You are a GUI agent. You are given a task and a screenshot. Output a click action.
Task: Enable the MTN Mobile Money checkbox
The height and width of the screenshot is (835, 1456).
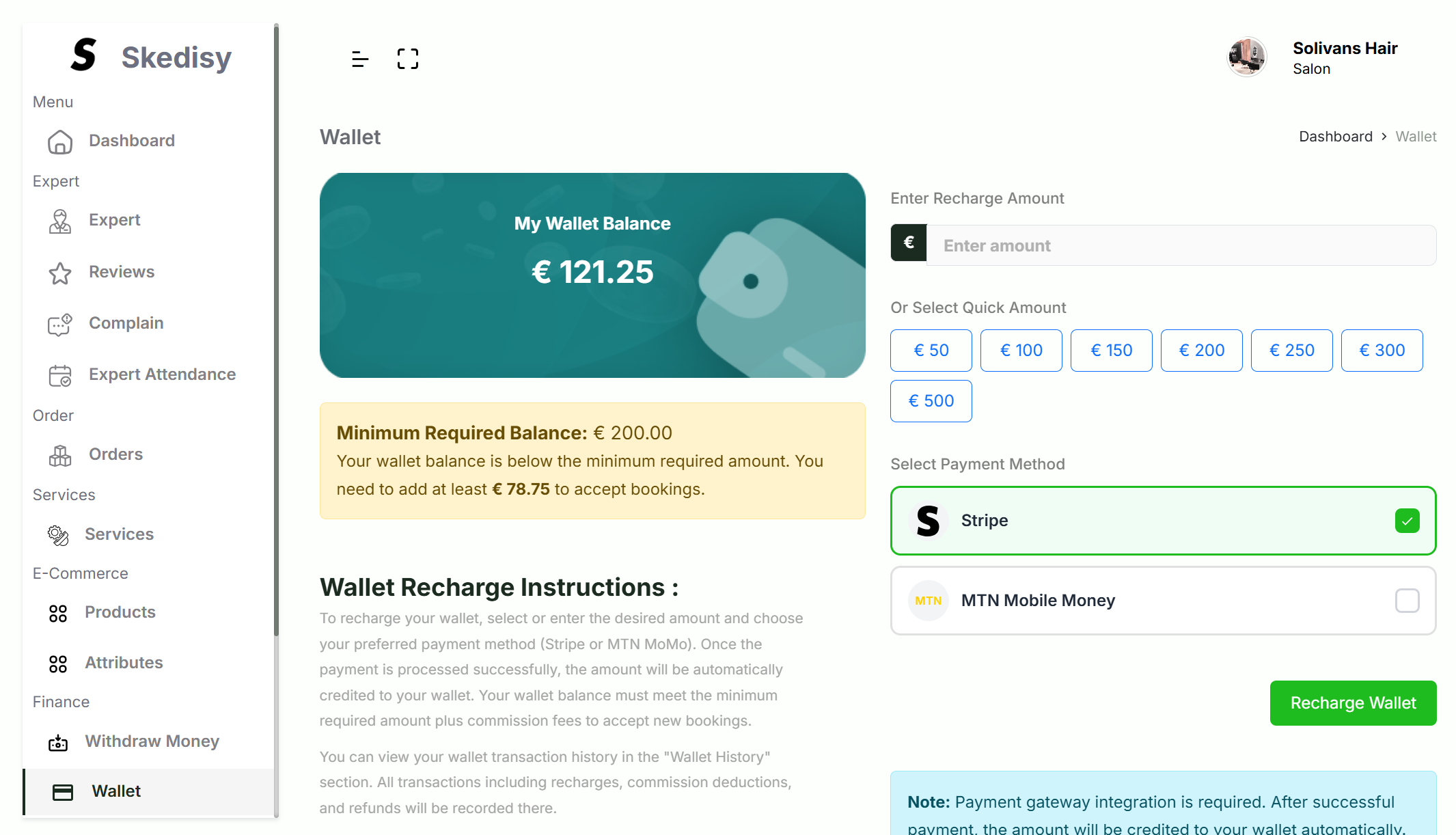[x=1407, y=601]
